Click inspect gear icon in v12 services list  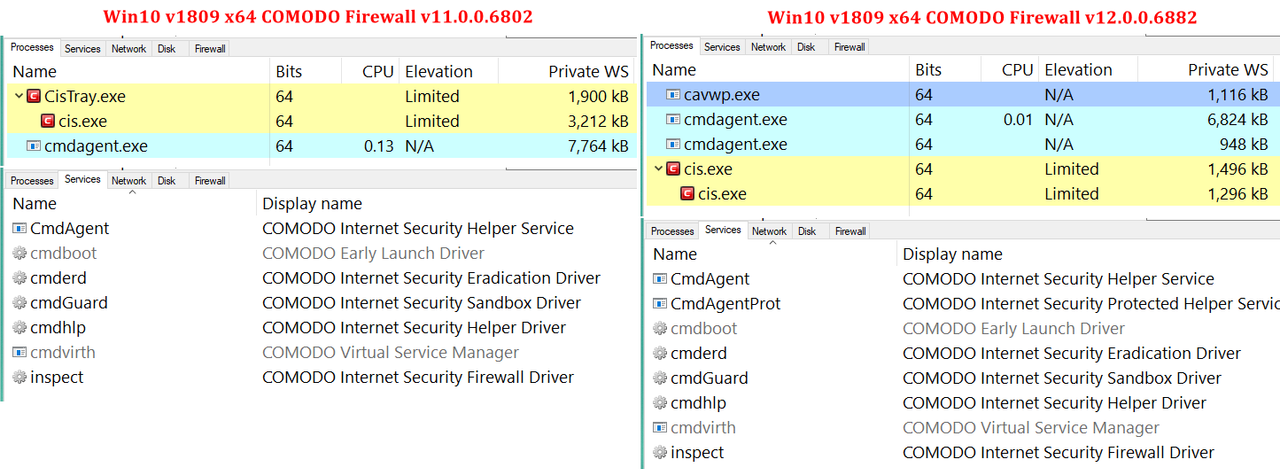click(x=660, y=453)
